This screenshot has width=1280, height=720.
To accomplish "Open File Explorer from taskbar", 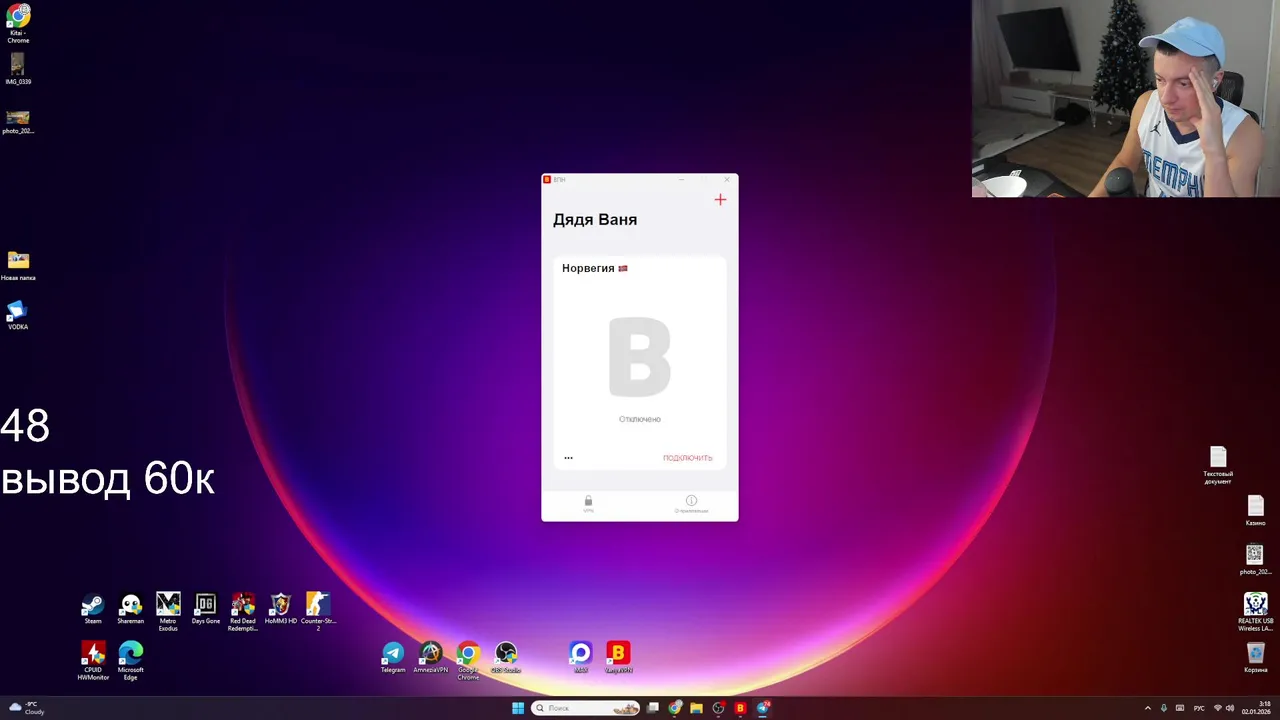I will tap(696, 708).
